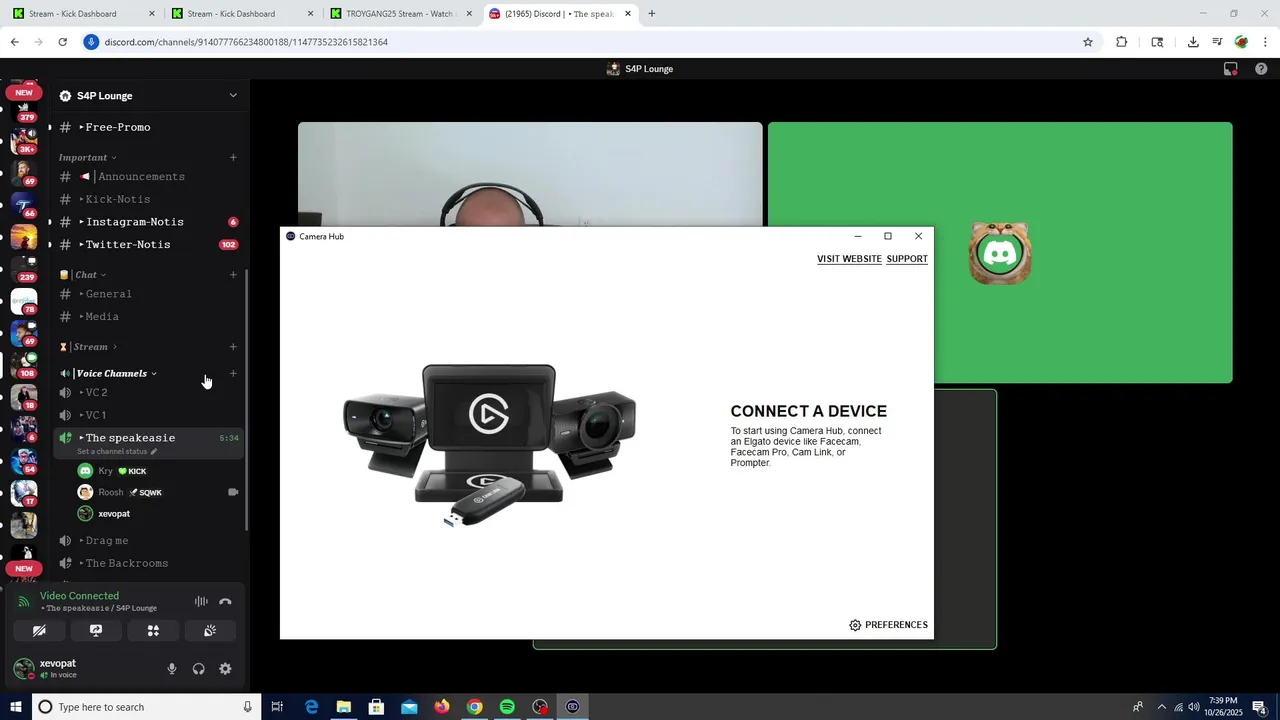Screen dimensions: 1280x720
Task: Switch to second Stream - Kick Dashboard tab
Action: 241,14
